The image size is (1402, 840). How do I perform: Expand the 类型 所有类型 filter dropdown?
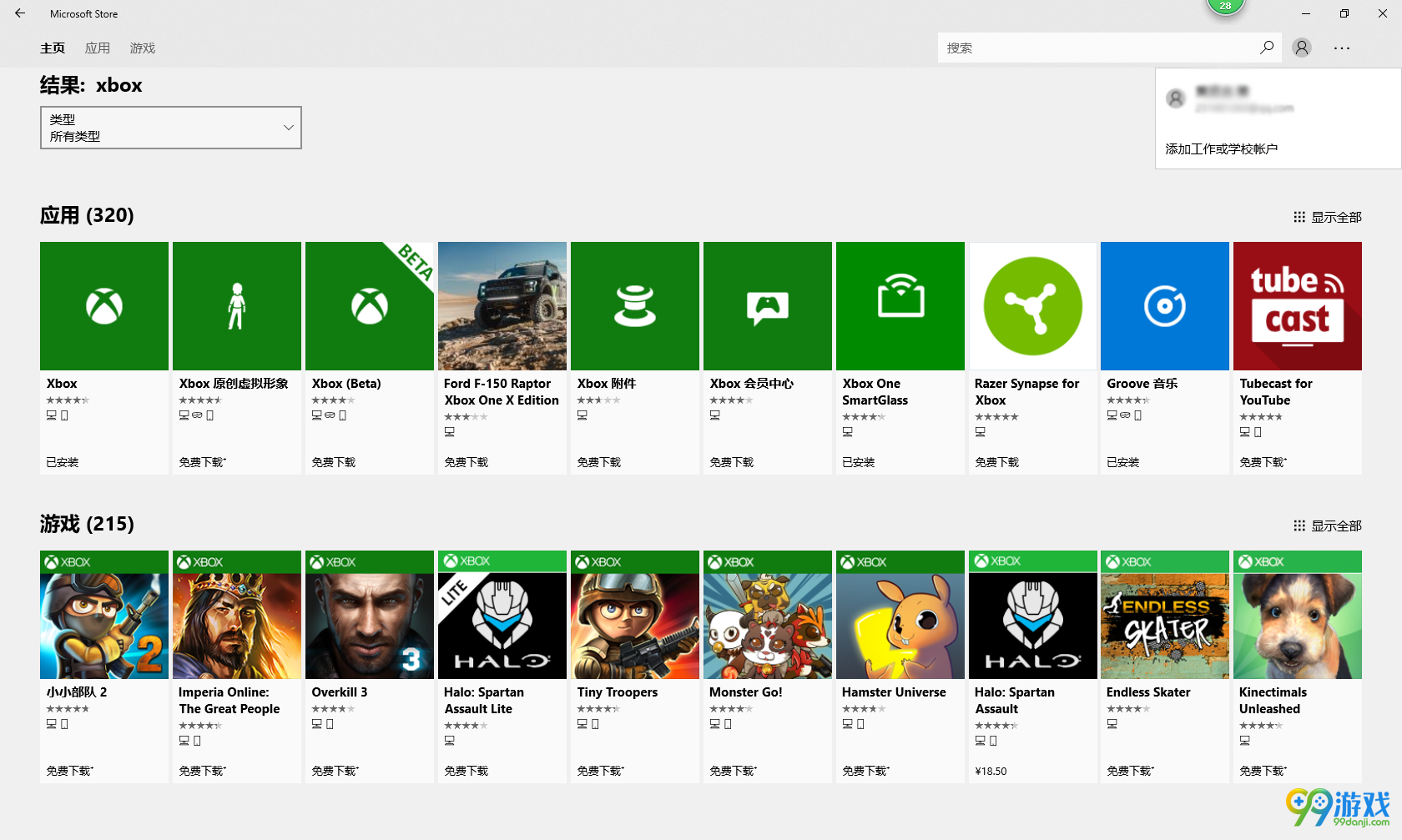[x=171, y=128]
